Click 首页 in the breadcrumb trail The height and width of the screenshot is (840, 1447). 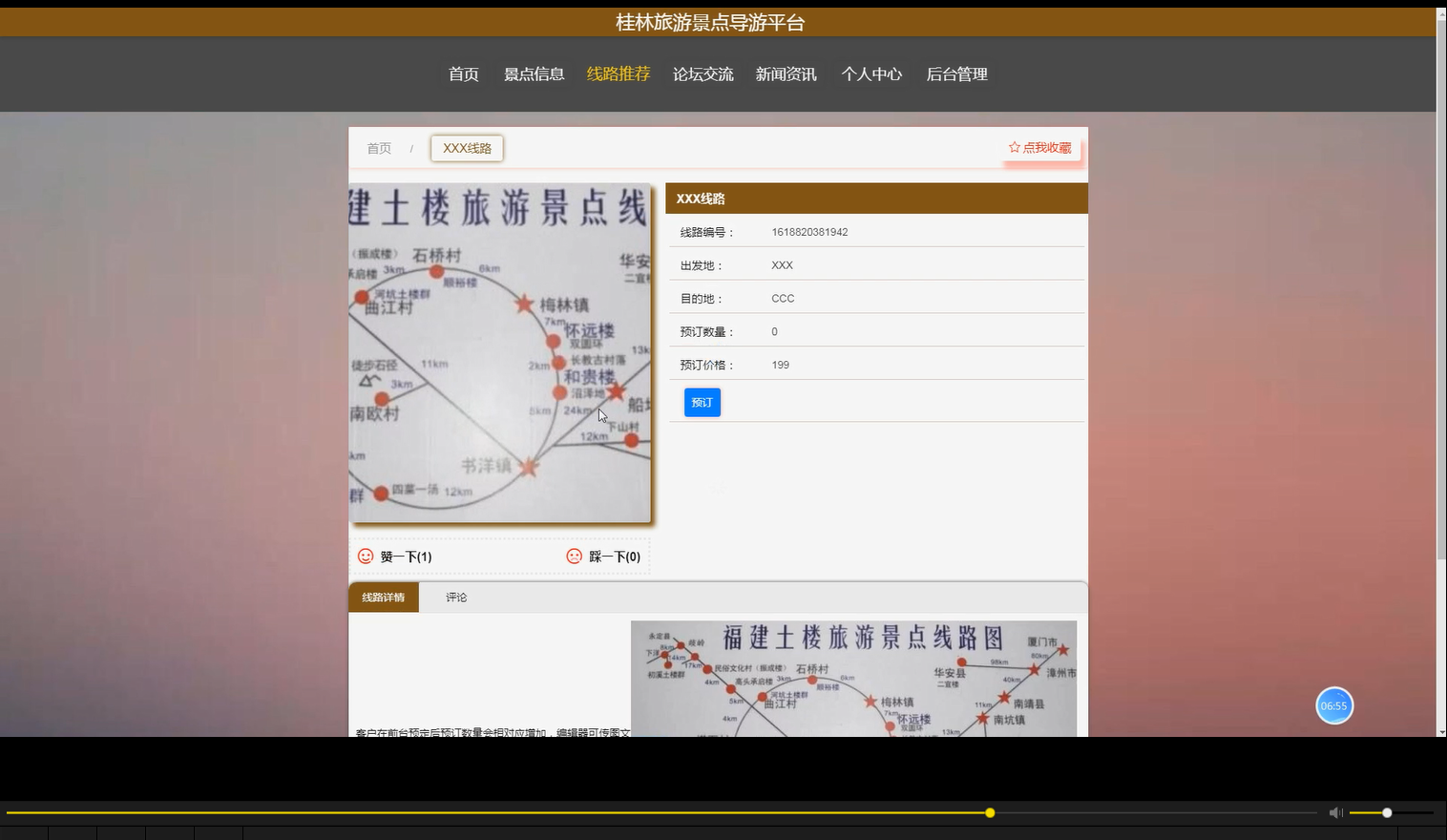pyautogui.click(x=378, y=148)
